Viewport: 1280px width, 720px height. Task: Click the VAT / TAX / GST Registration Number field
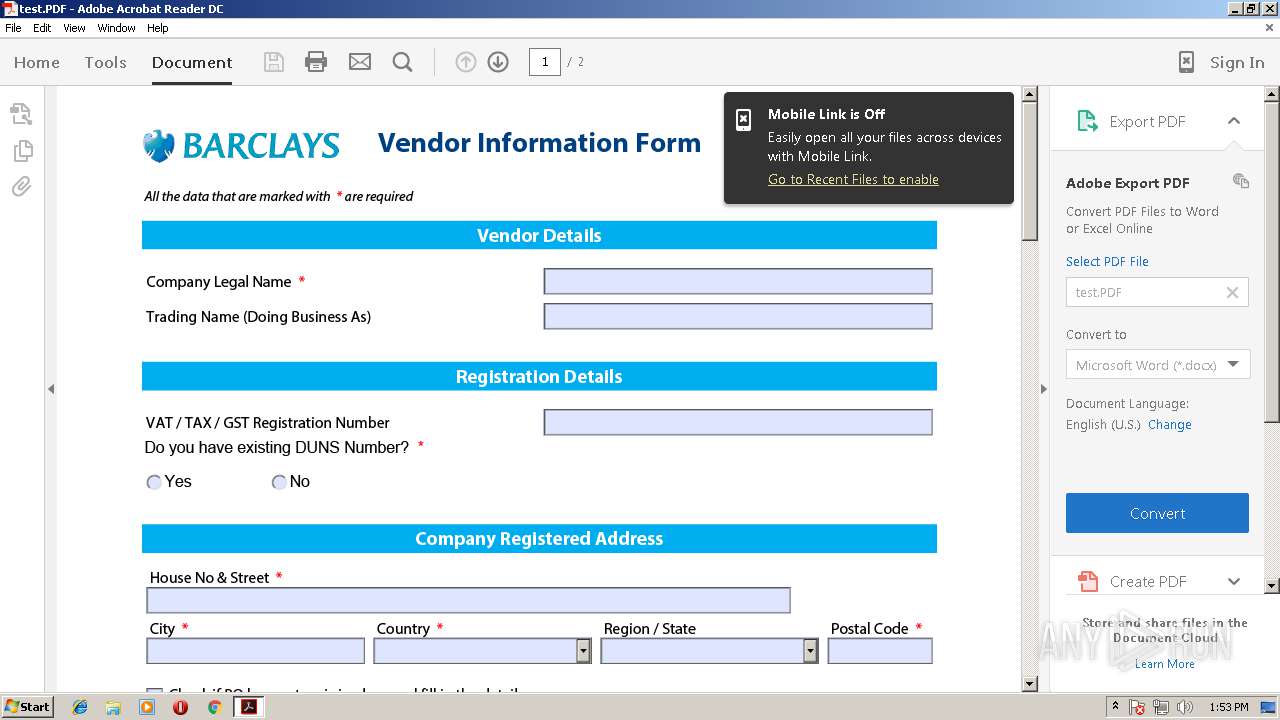tap(738, 422)
